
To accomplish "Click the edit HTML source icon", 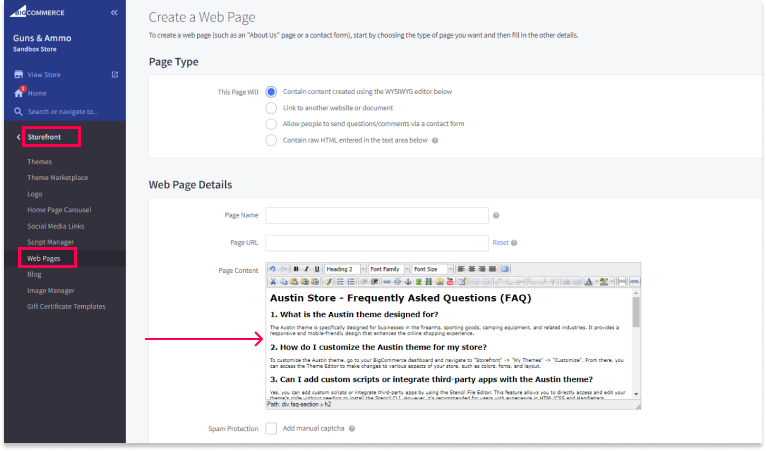I will 635,281.
